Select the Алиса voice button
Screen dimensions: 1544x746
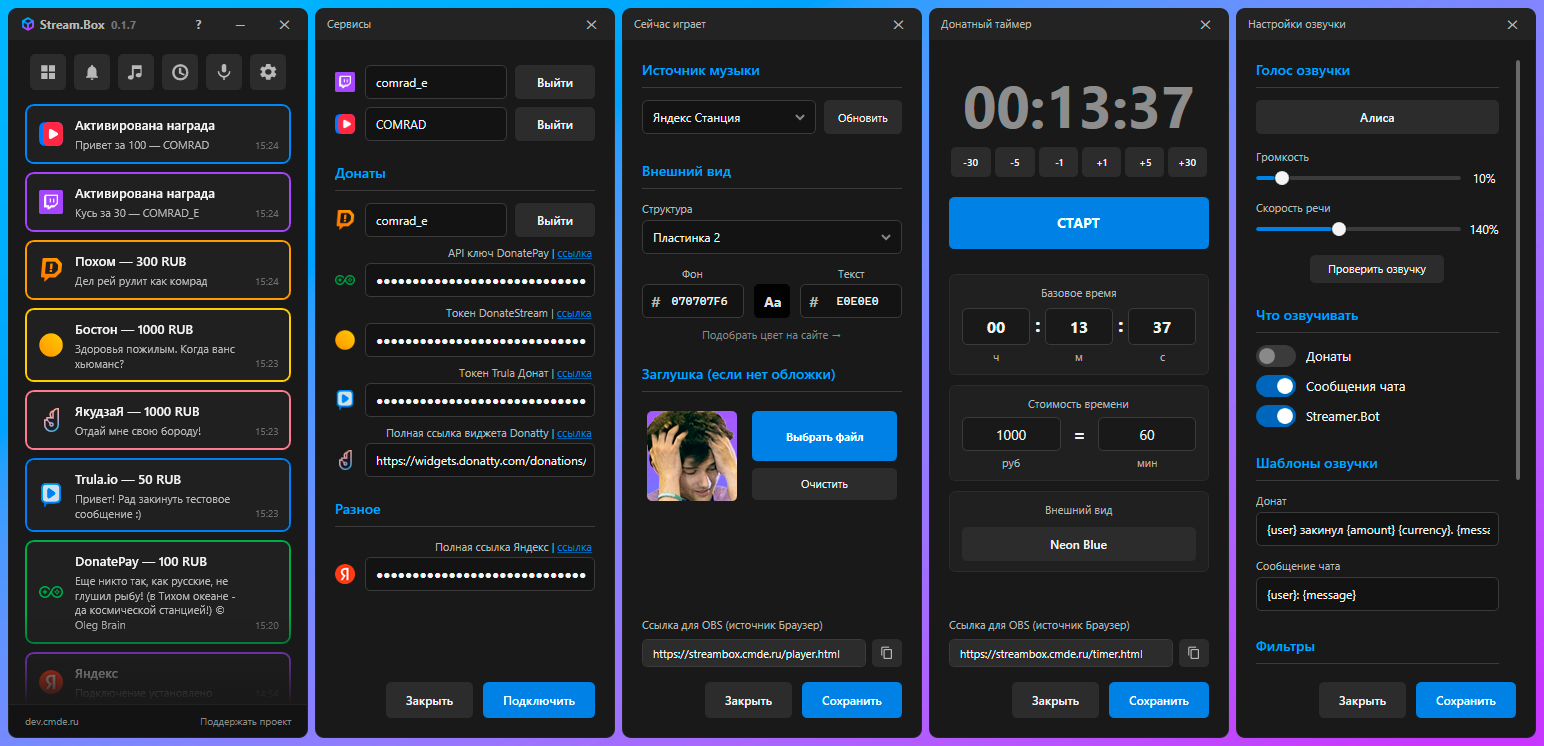tap(1377, 117)
